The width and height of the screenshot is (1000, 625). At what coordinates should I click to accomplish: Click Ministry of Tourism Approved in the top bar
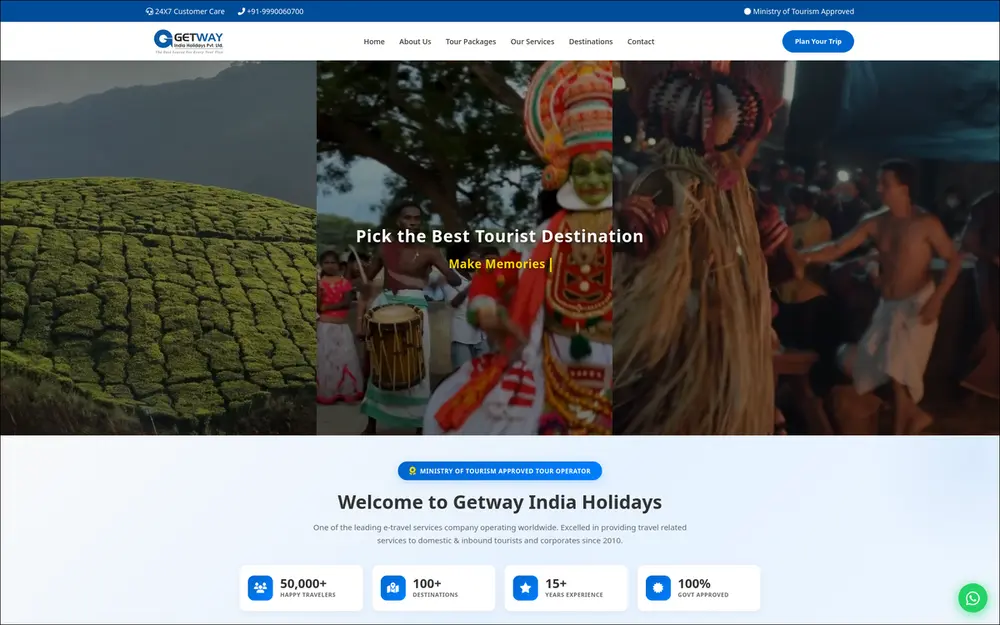coord(804,11)
